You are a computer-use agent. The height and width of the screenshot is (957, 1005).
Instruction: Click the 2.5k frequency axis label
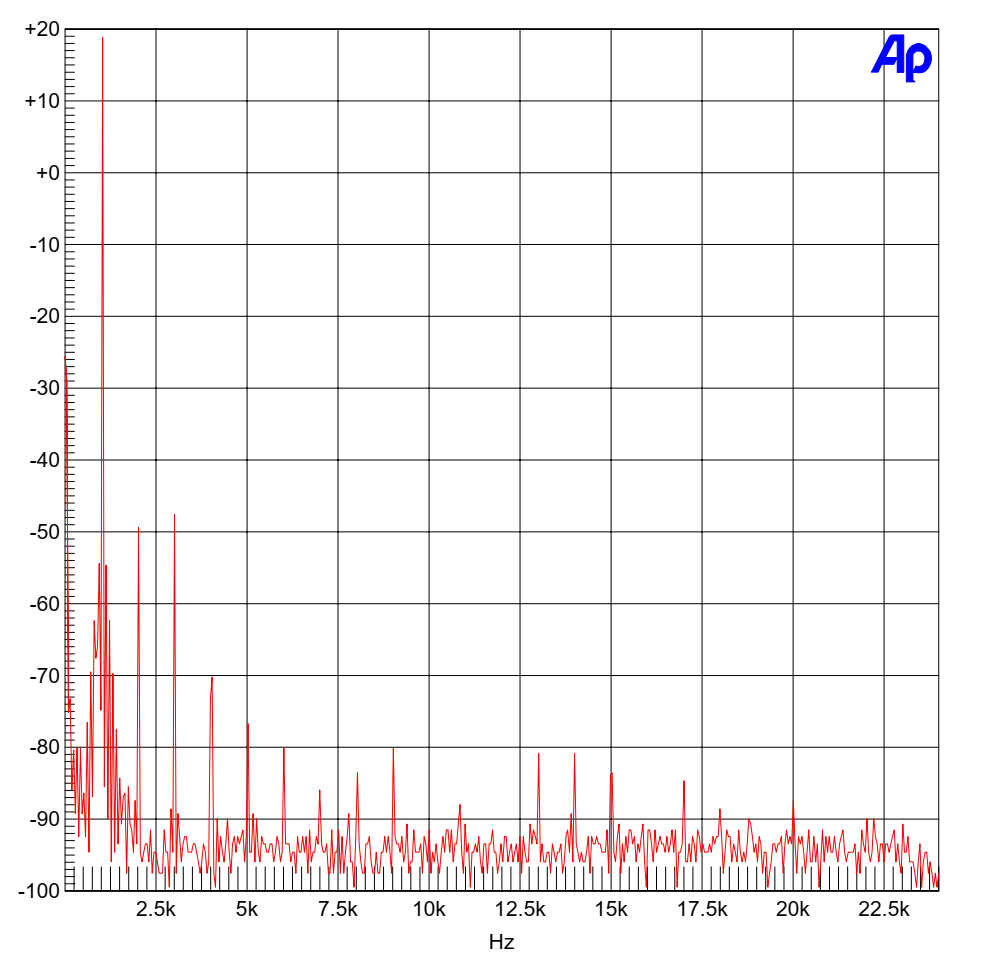156,910
